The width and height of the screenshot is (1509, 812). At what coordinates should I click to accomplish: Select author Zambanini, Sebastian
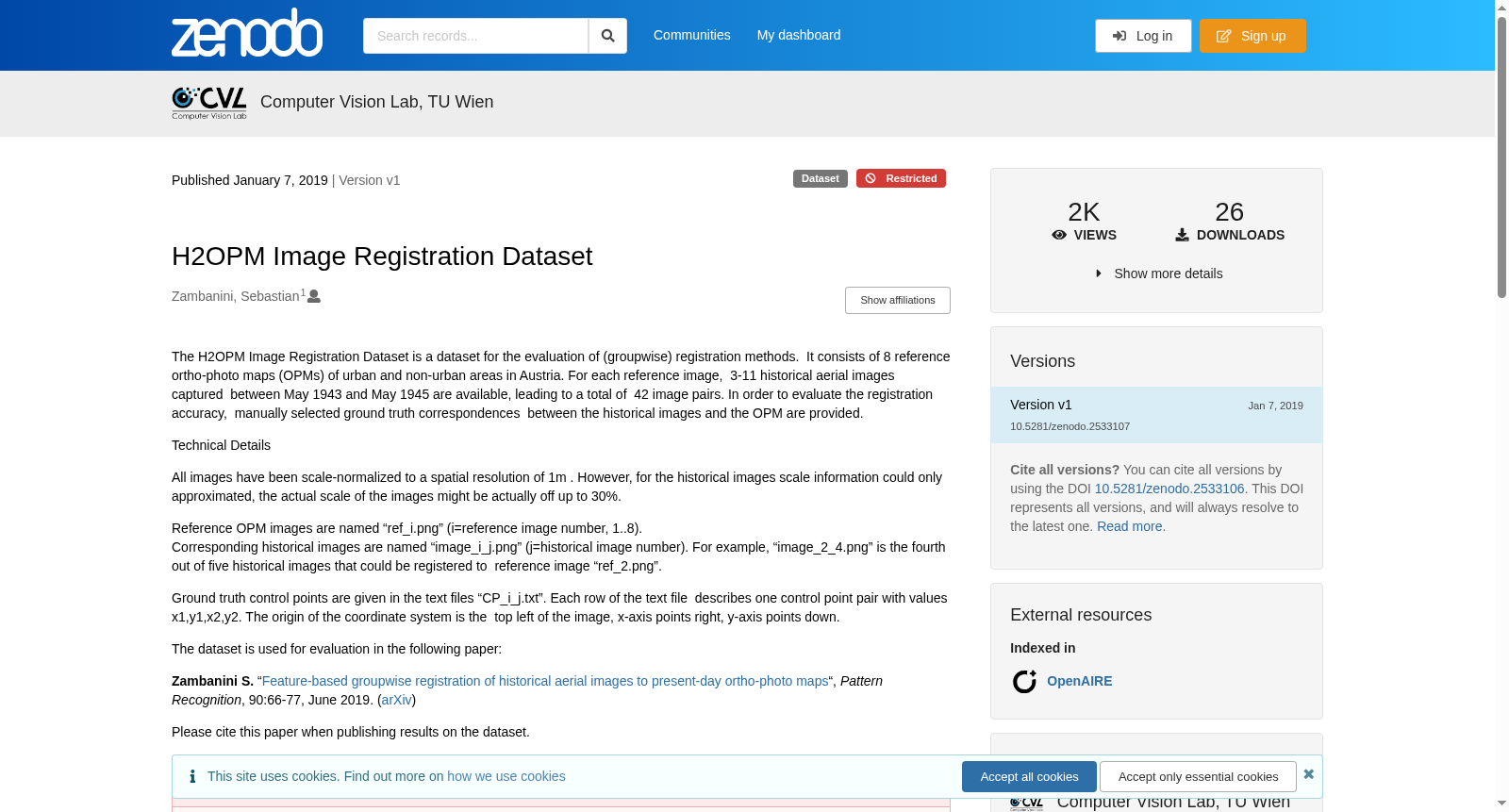(236, 296)
